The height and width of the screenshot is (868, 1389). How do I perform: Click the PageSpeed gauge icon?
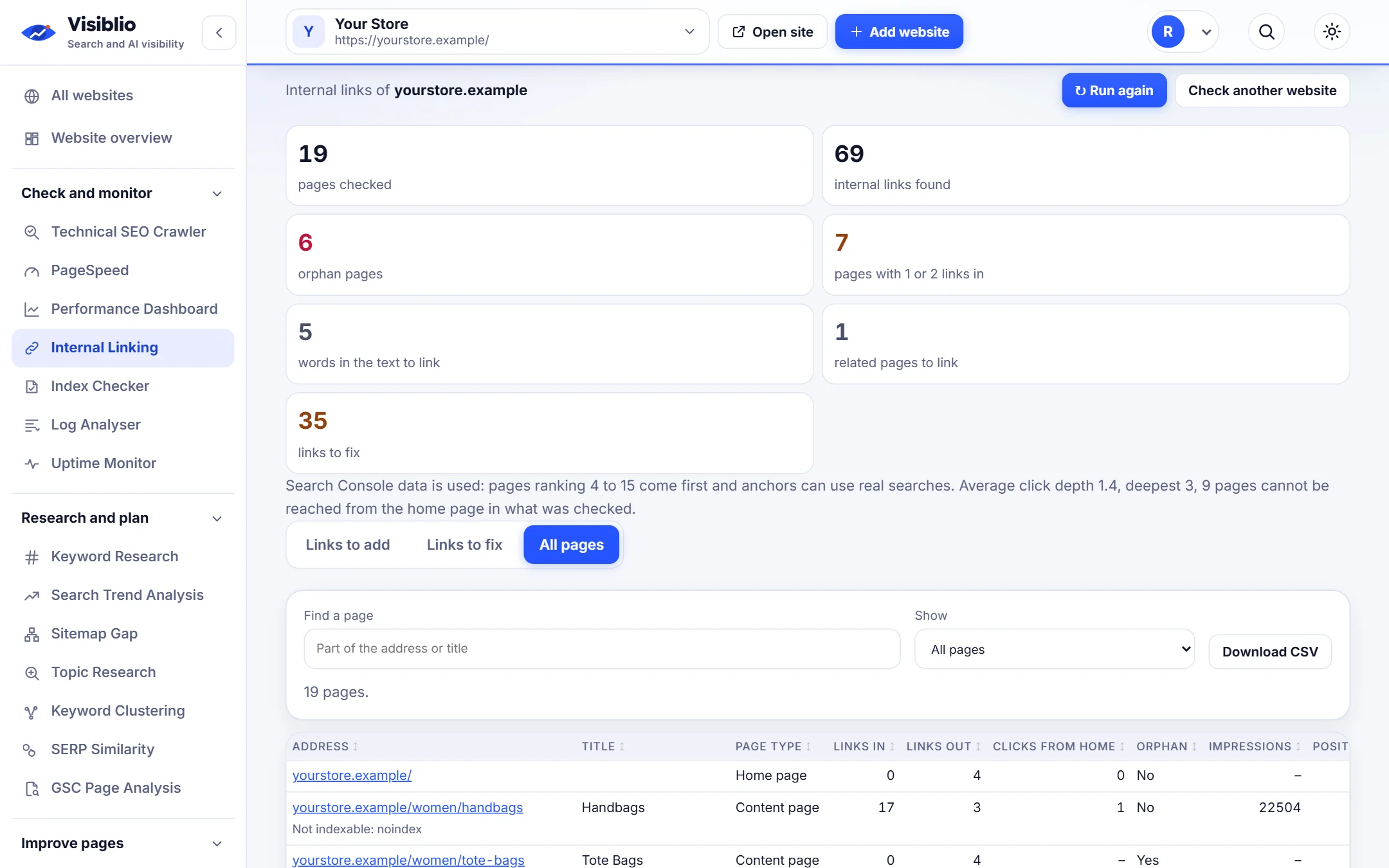[x=32, y=271]
